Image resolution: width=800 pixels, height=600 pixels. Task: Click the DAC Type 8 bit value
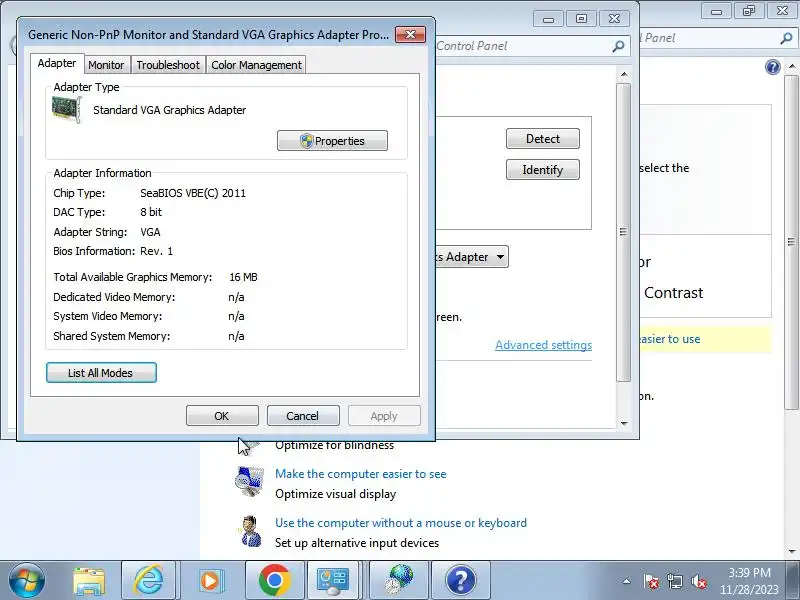pos(151,212)
